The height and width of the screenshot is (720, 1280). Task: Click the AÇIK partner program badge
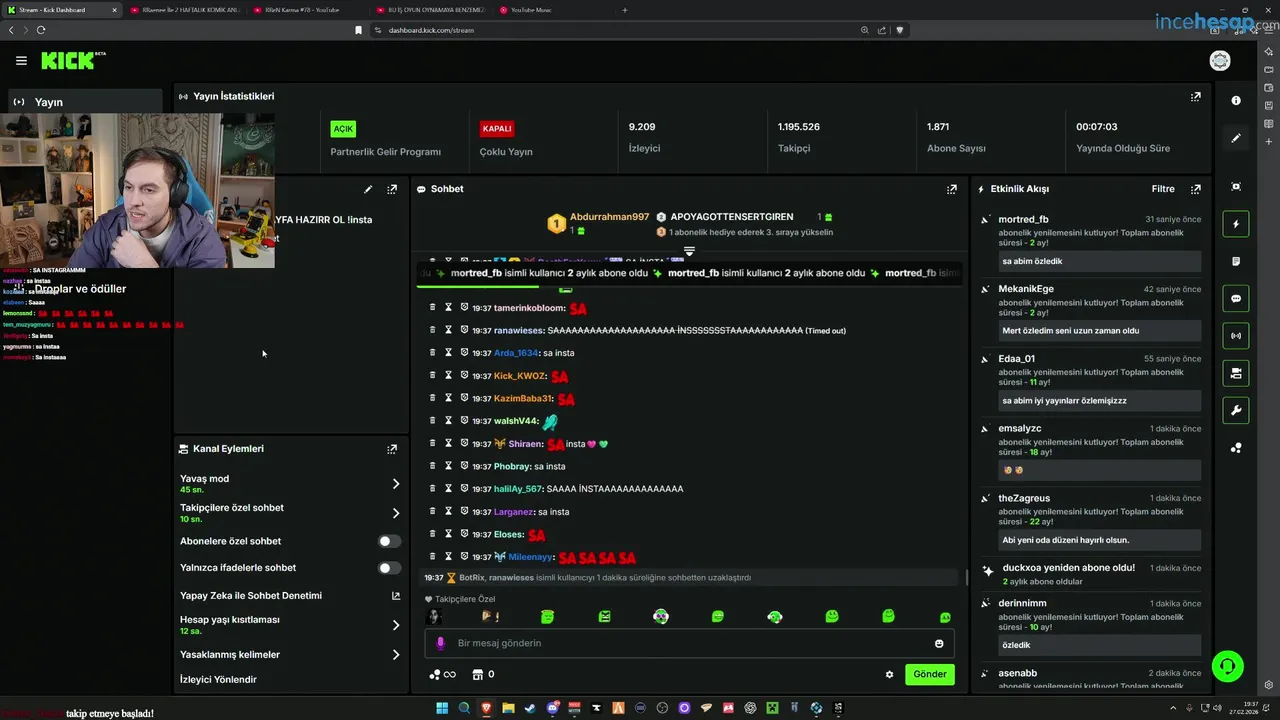pos(343,129)
